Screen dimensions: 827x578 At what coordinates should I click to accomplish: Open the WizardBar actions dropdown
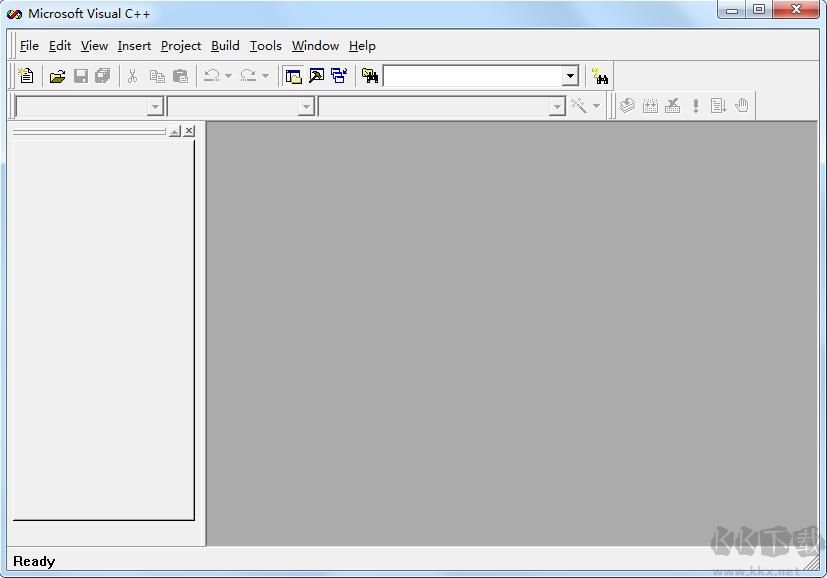coord(597,105)
